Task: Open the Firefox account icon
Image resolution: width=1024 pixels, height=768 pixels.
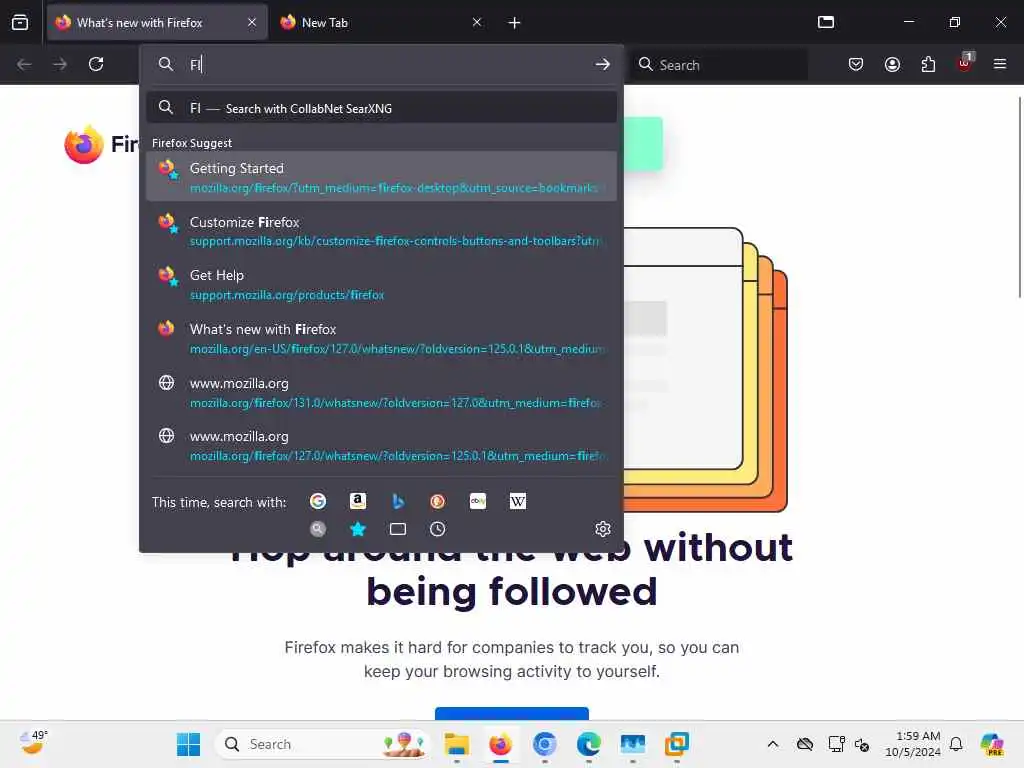Action: tap(892, 65)
